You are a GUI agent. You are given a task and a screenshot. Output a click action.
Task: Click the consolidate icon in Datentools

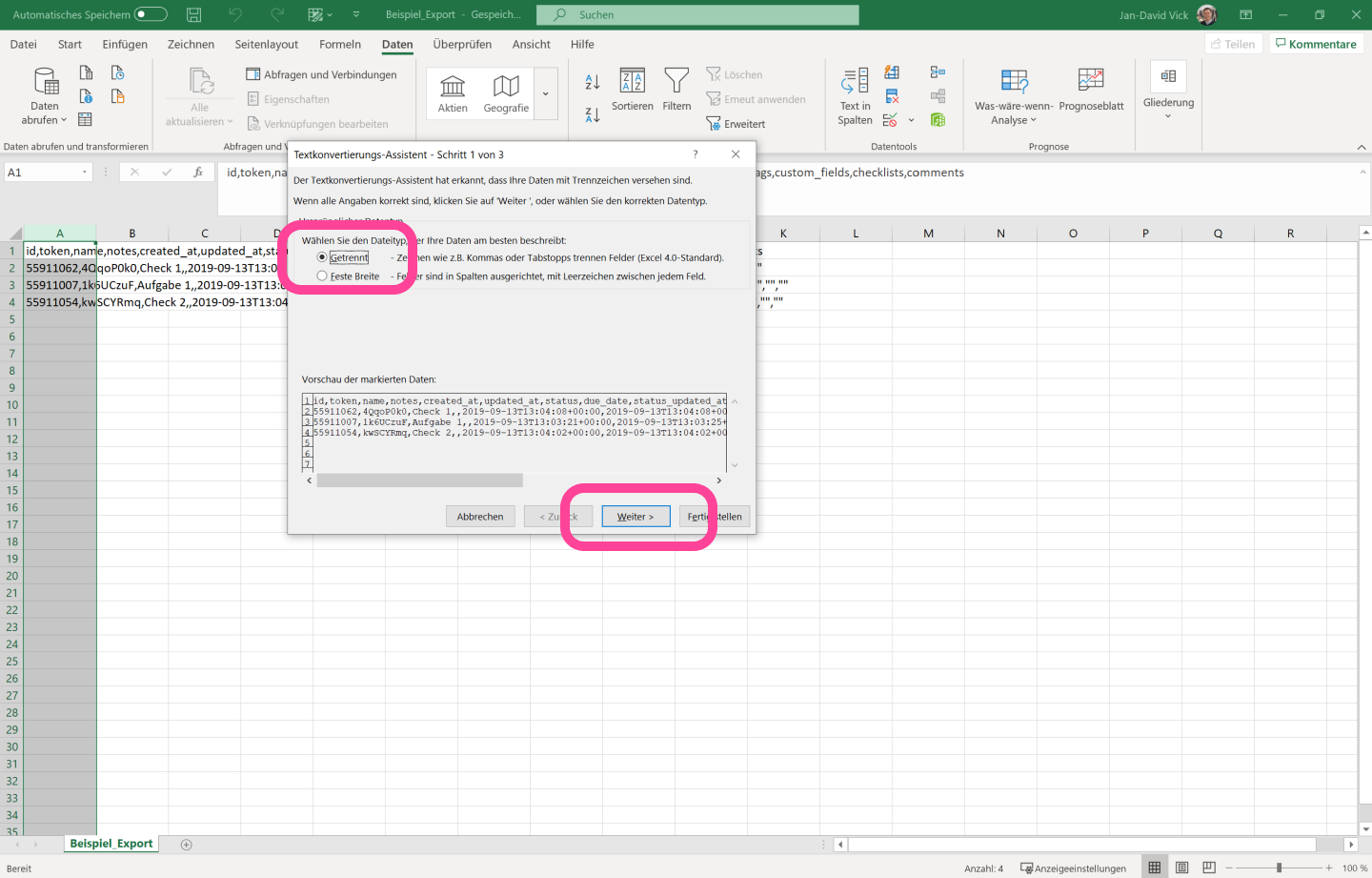(938, 72)
